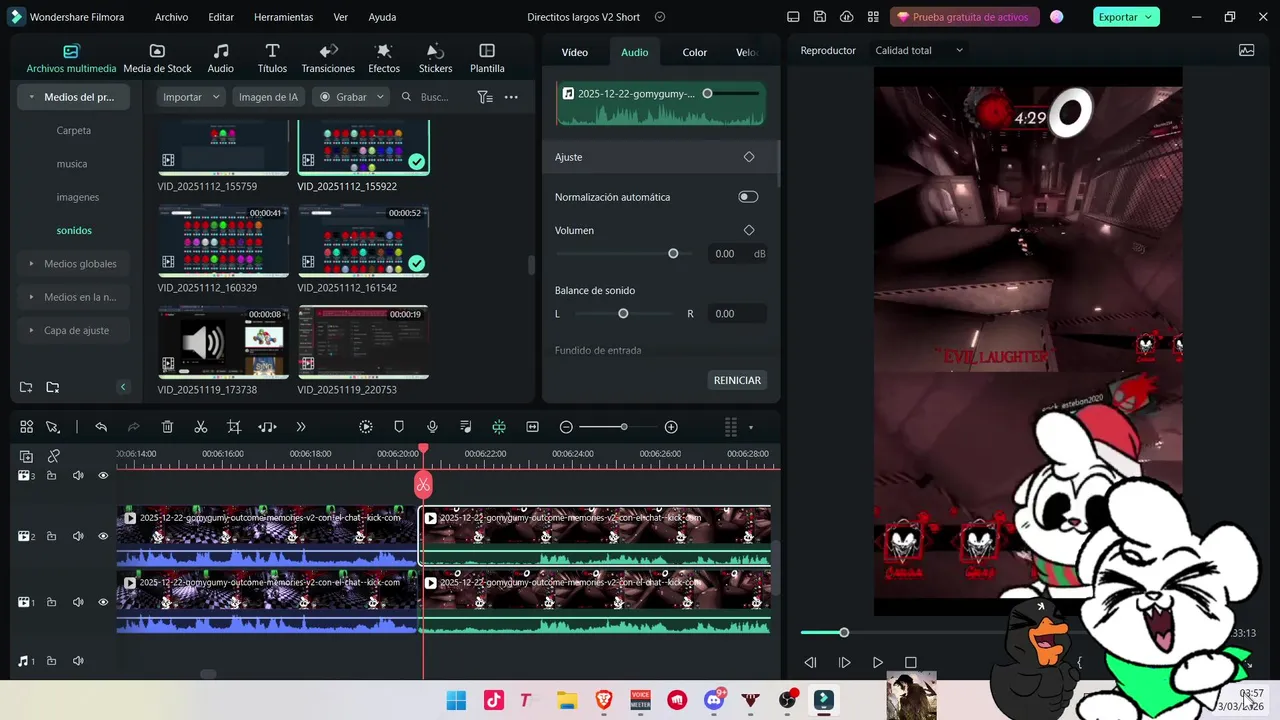Select the crop tool in timeline toolbar

coord(234,427)
